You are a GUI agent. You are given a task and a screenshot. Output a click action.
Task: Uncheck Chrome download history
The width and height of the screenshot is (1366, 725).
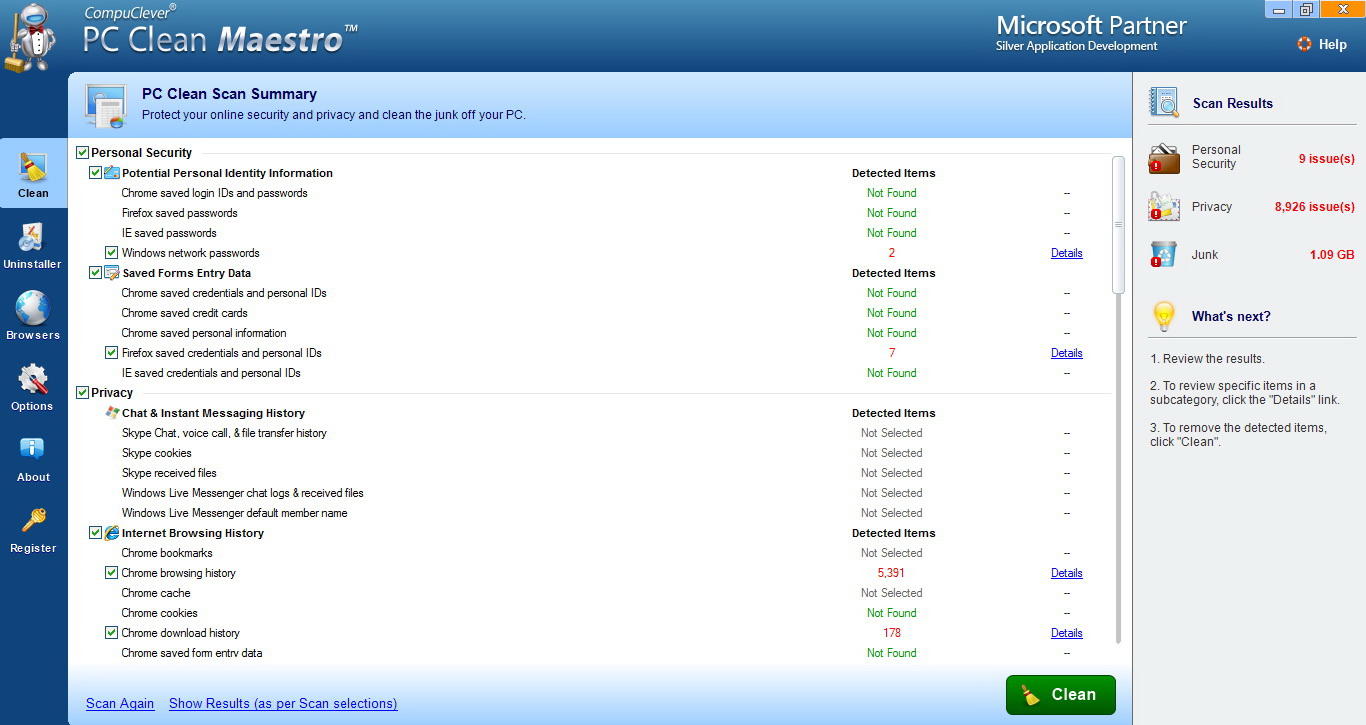click(x=112, y=633)
